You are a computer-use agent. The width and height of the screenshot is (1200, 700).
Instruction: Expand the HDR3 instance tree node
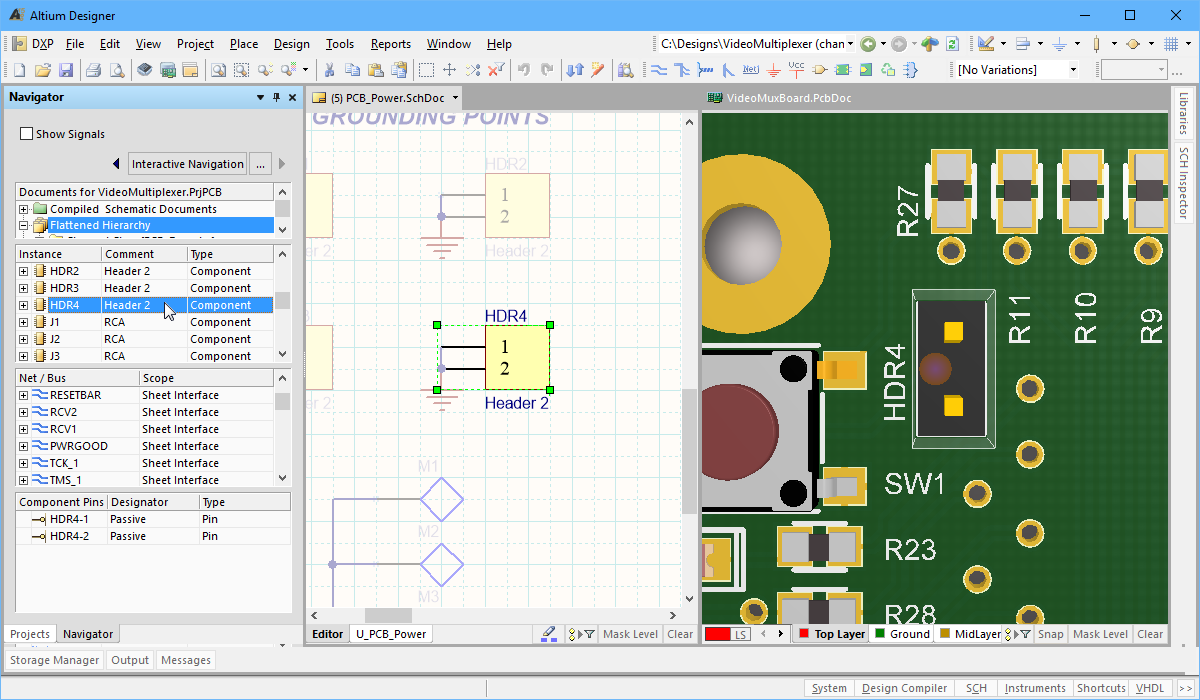coord(24,288)
